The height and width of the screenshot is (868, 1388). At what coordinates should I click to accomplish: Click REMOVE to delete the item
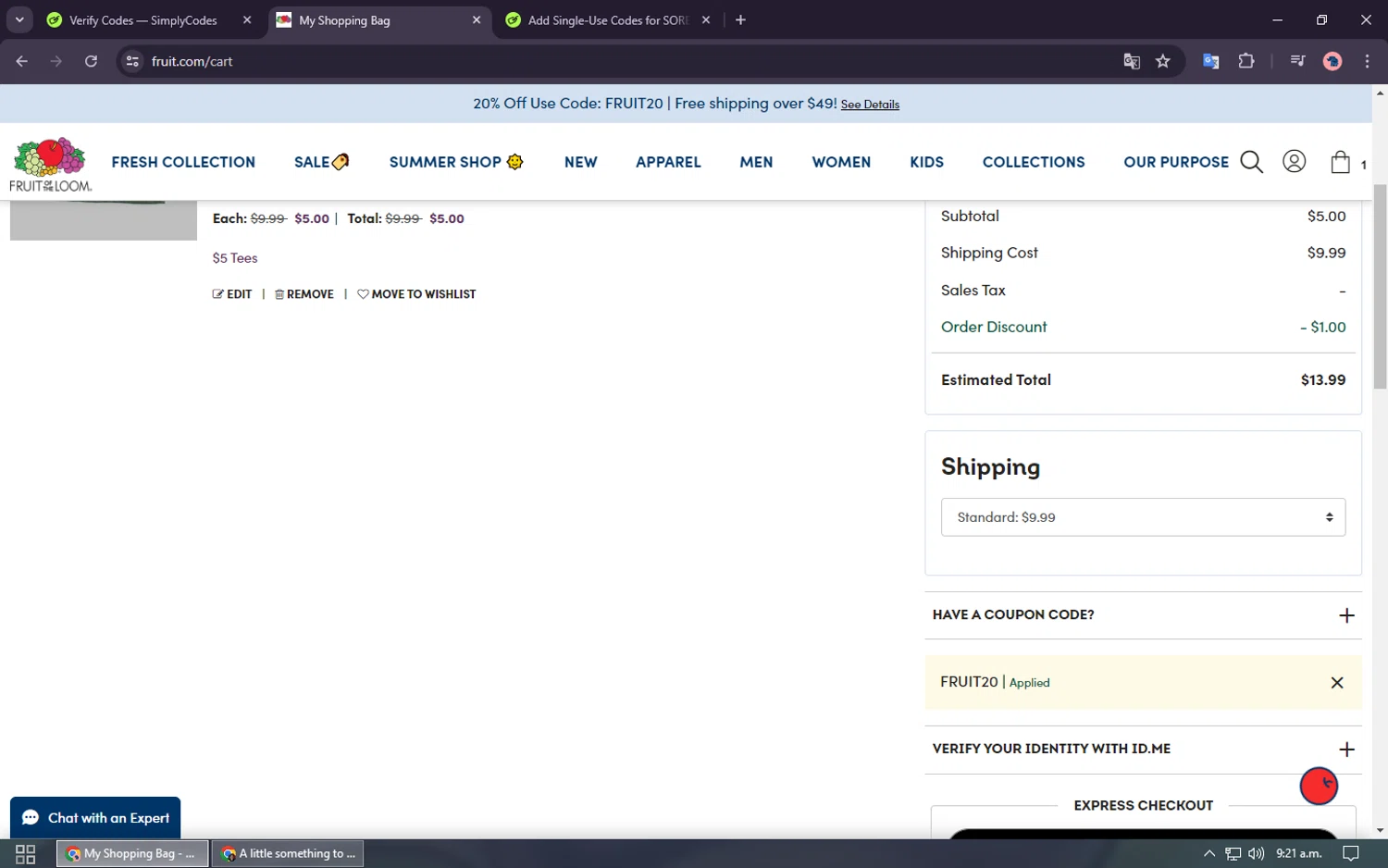pos(304,294)
